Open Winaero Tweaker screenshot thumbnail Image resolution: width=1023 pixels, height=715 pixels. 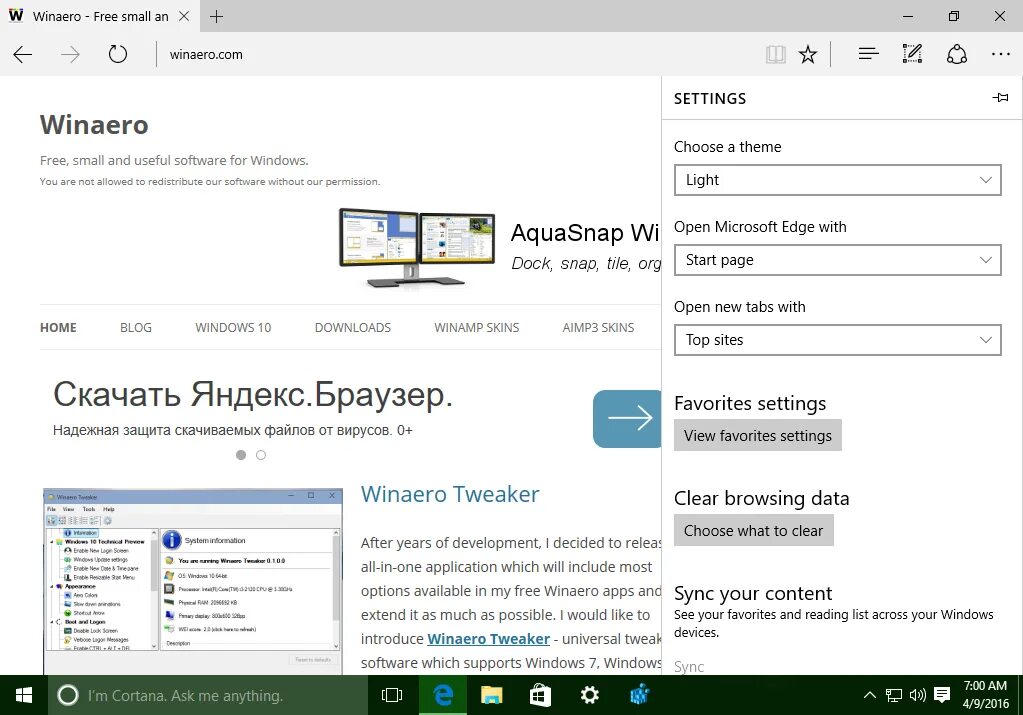tap(192, 581)
